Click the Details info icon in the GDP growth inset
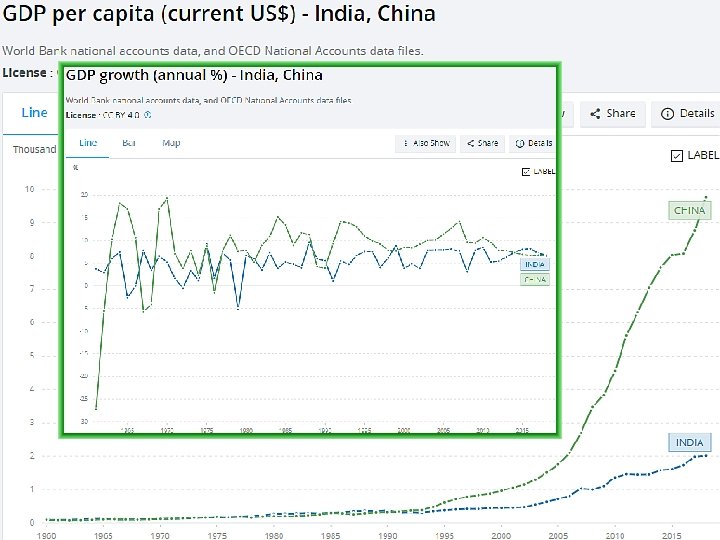 click(520, 143)
